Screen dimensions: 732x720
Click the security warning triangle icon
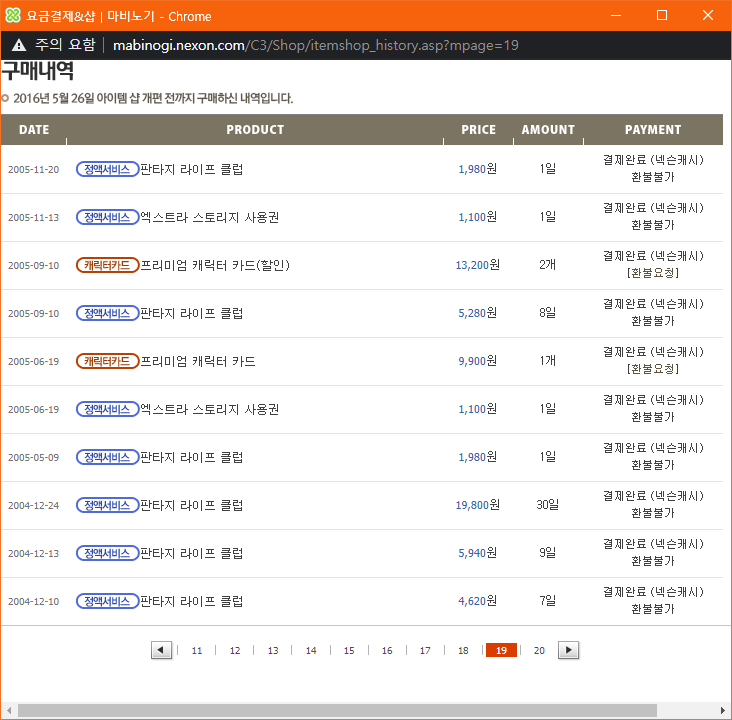[19, 45]
